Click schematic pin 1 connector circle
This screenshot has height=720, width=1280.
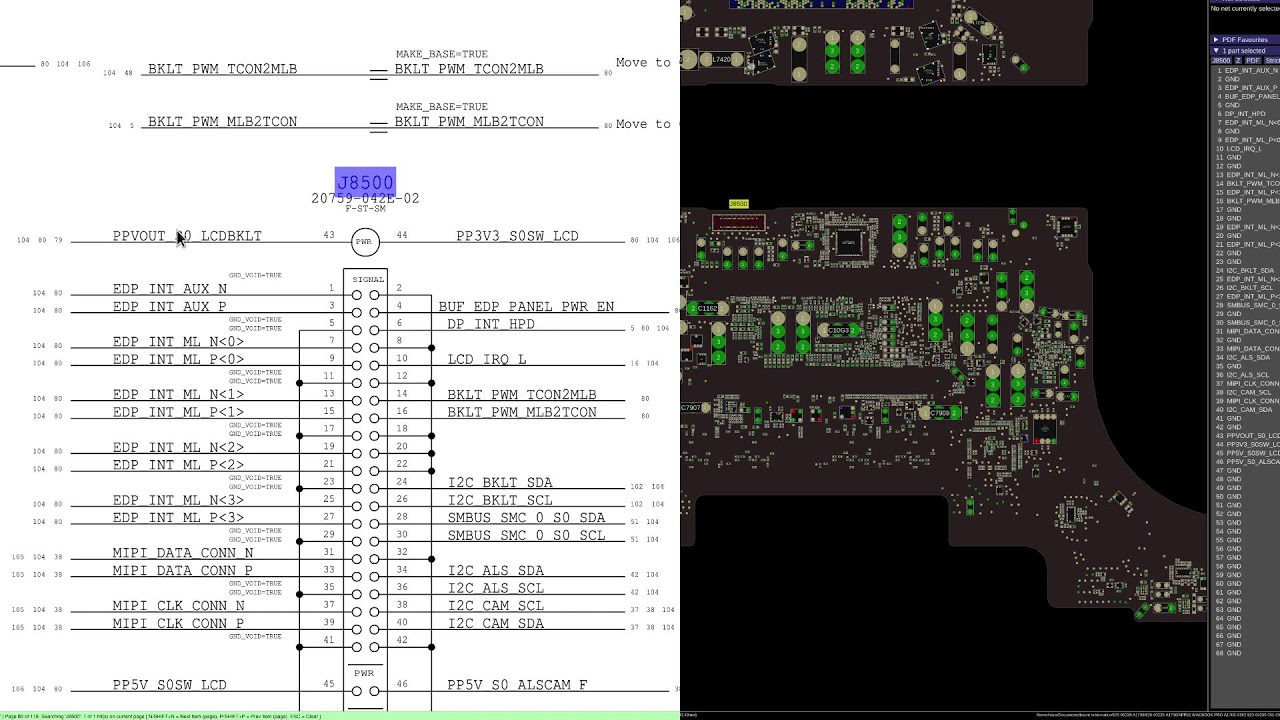tap(356, 295)
